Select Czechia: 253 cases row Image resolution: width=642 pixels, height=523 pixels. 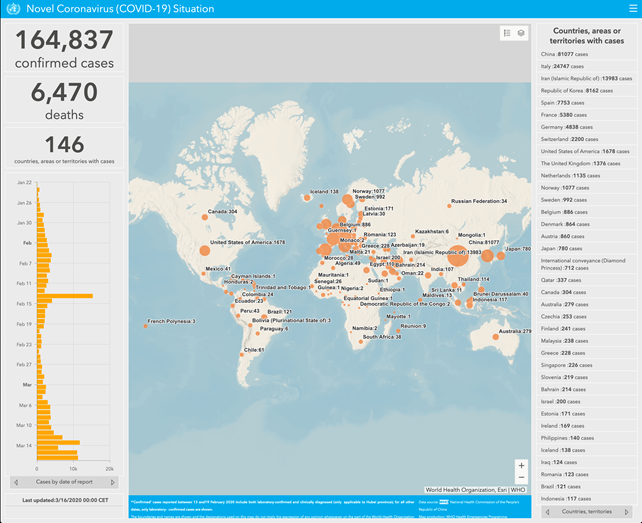[x=587, y=317]
